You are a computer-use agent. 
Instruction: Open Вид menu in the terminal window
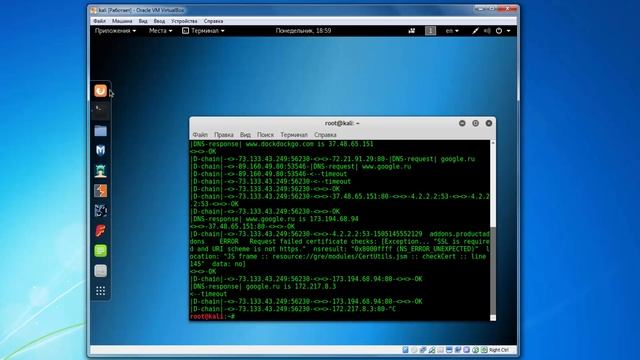pyautogui.click(x=245, y=135)
